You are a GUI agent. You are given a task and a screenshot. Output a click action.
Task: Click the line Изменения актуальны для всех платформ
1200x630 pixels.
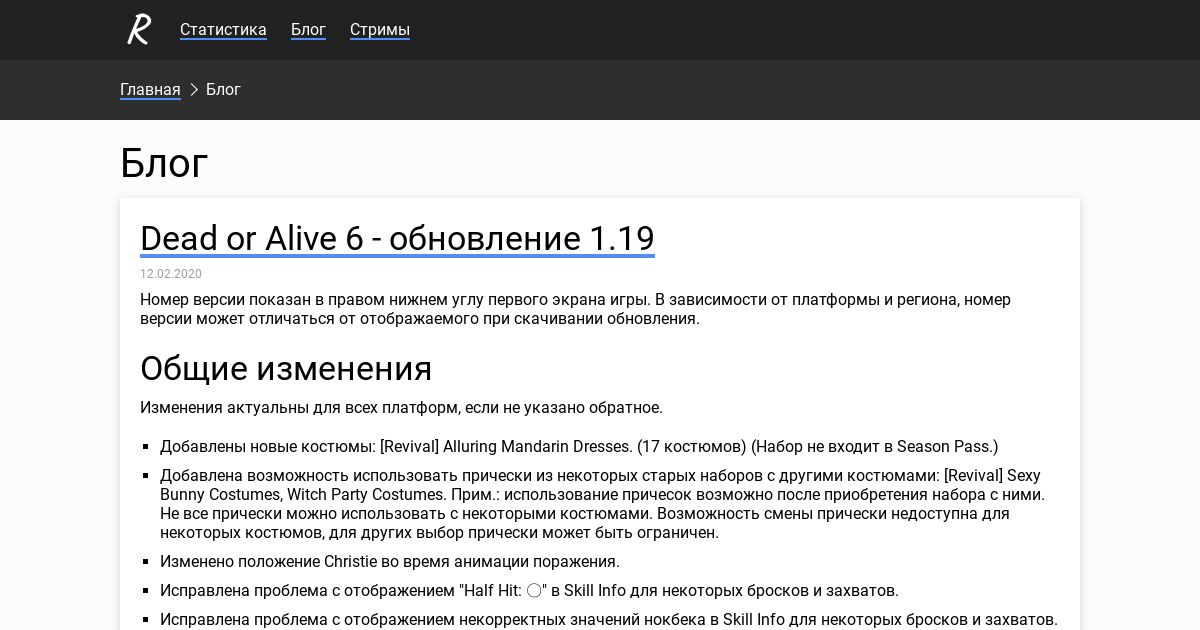coord(401,408)
